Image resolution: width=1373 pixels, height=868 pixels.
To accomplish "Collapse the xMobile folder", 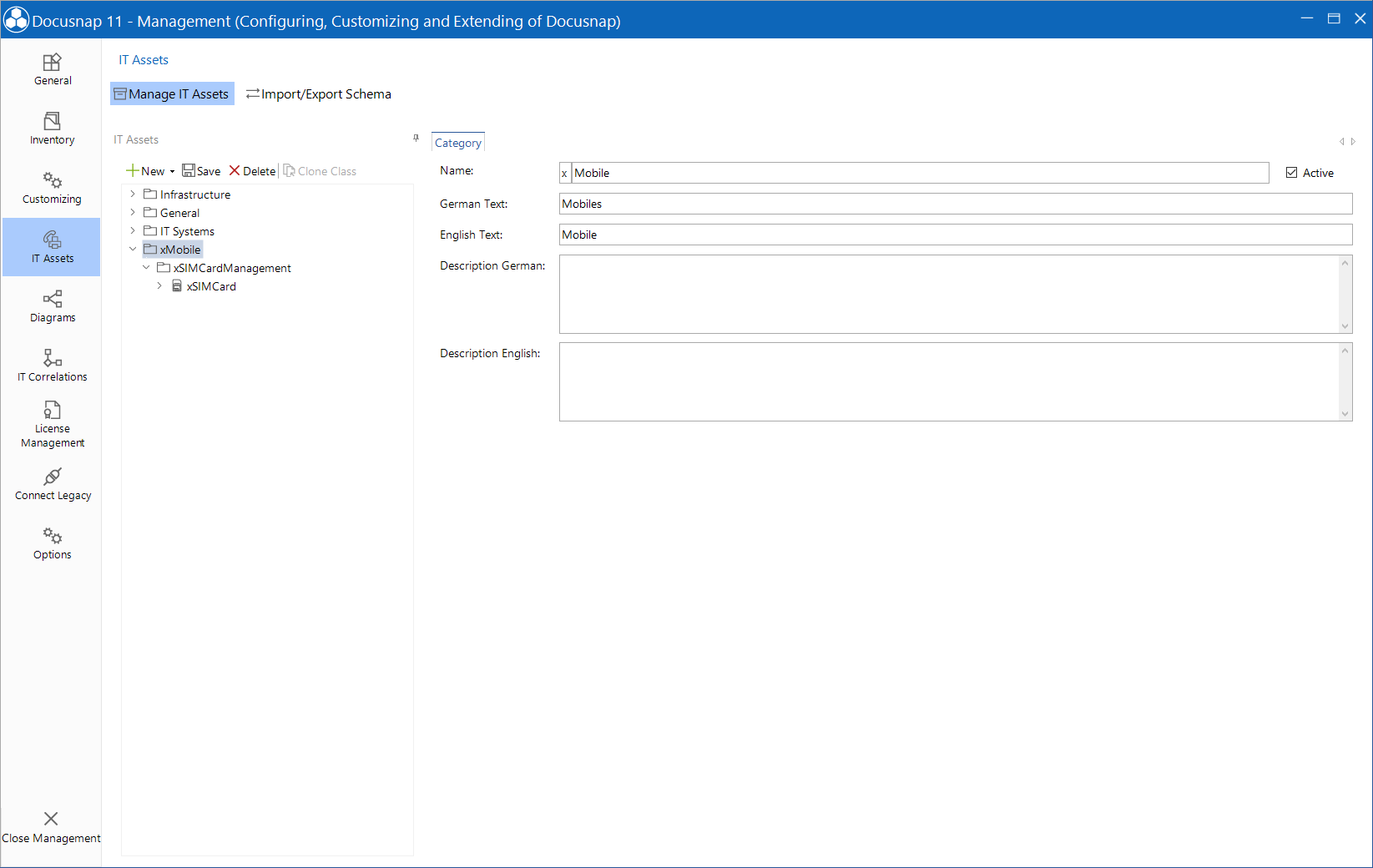I will click(x=133, y=249).
